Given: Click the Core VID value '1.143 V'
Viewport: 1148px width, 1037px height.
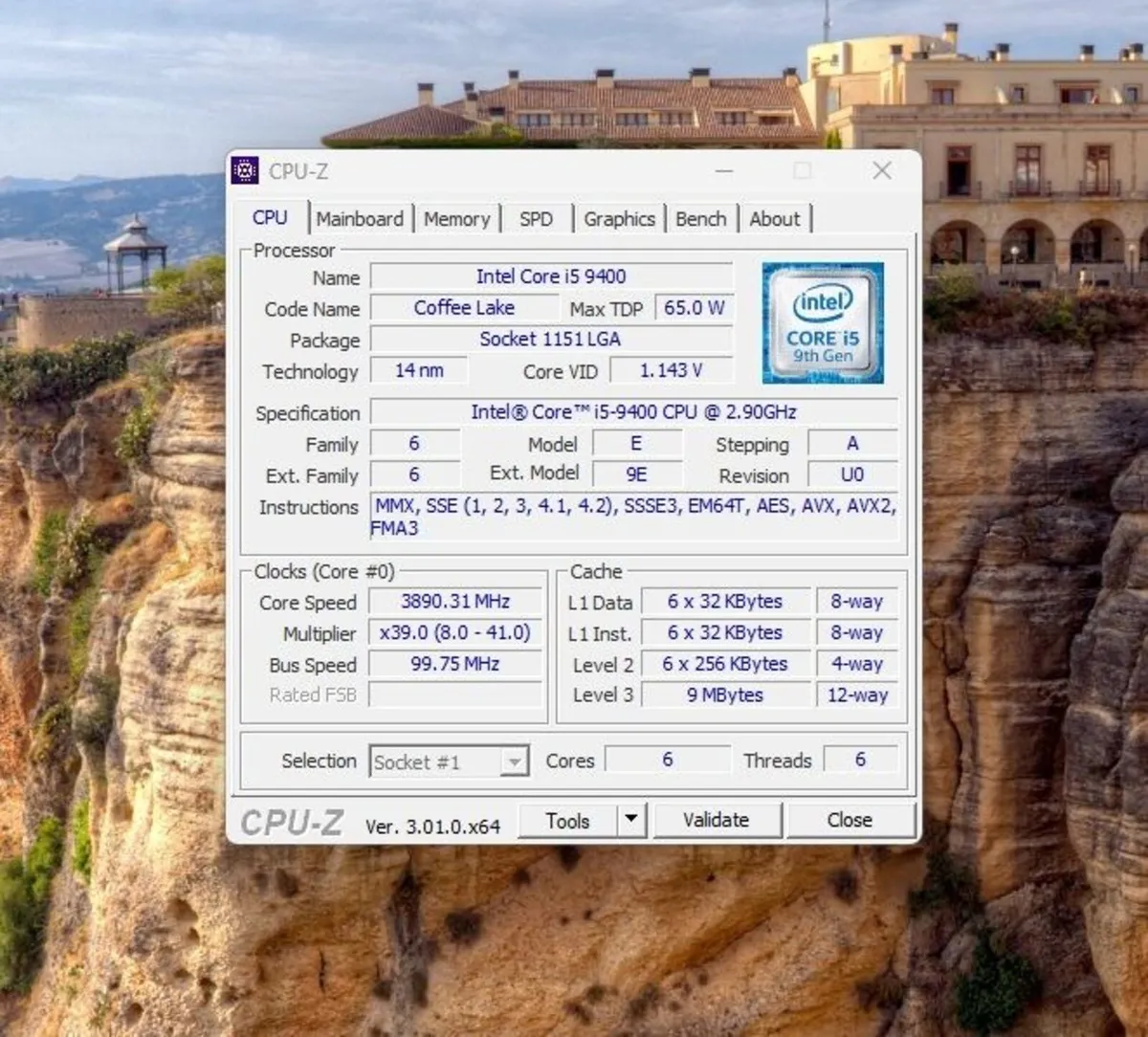Looking at the screenshot, I should [672, 370].
